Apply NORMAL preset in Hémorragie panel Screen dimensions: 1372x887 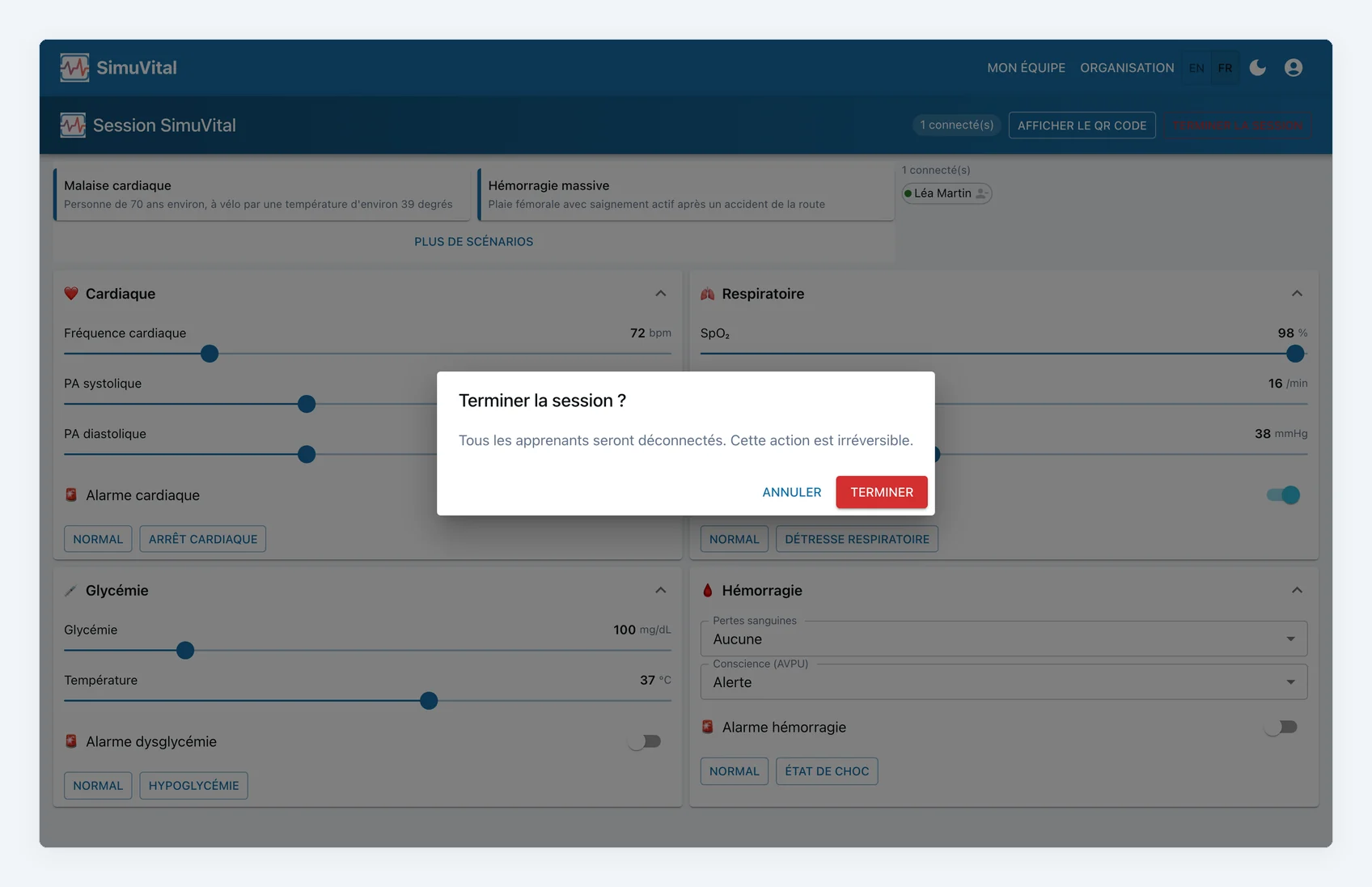coord(734,771)
